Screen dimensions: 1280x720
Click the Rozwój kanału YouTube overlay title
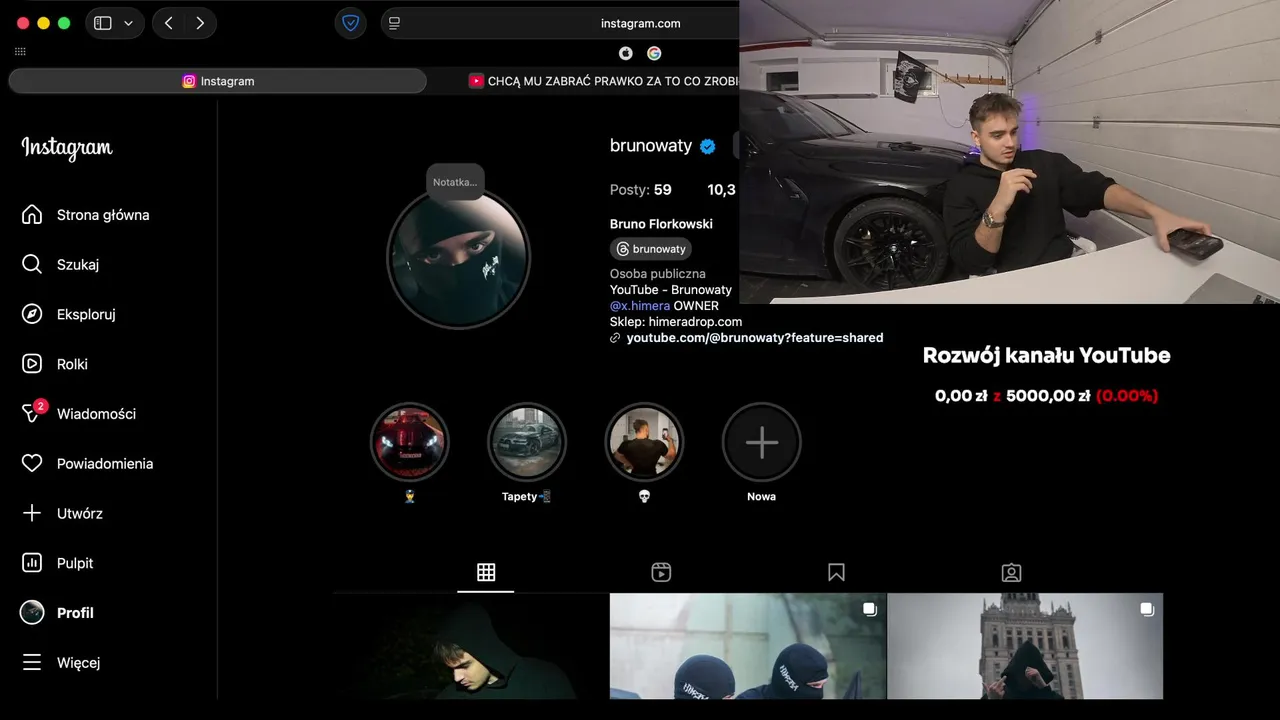(x=1046, y=355)
